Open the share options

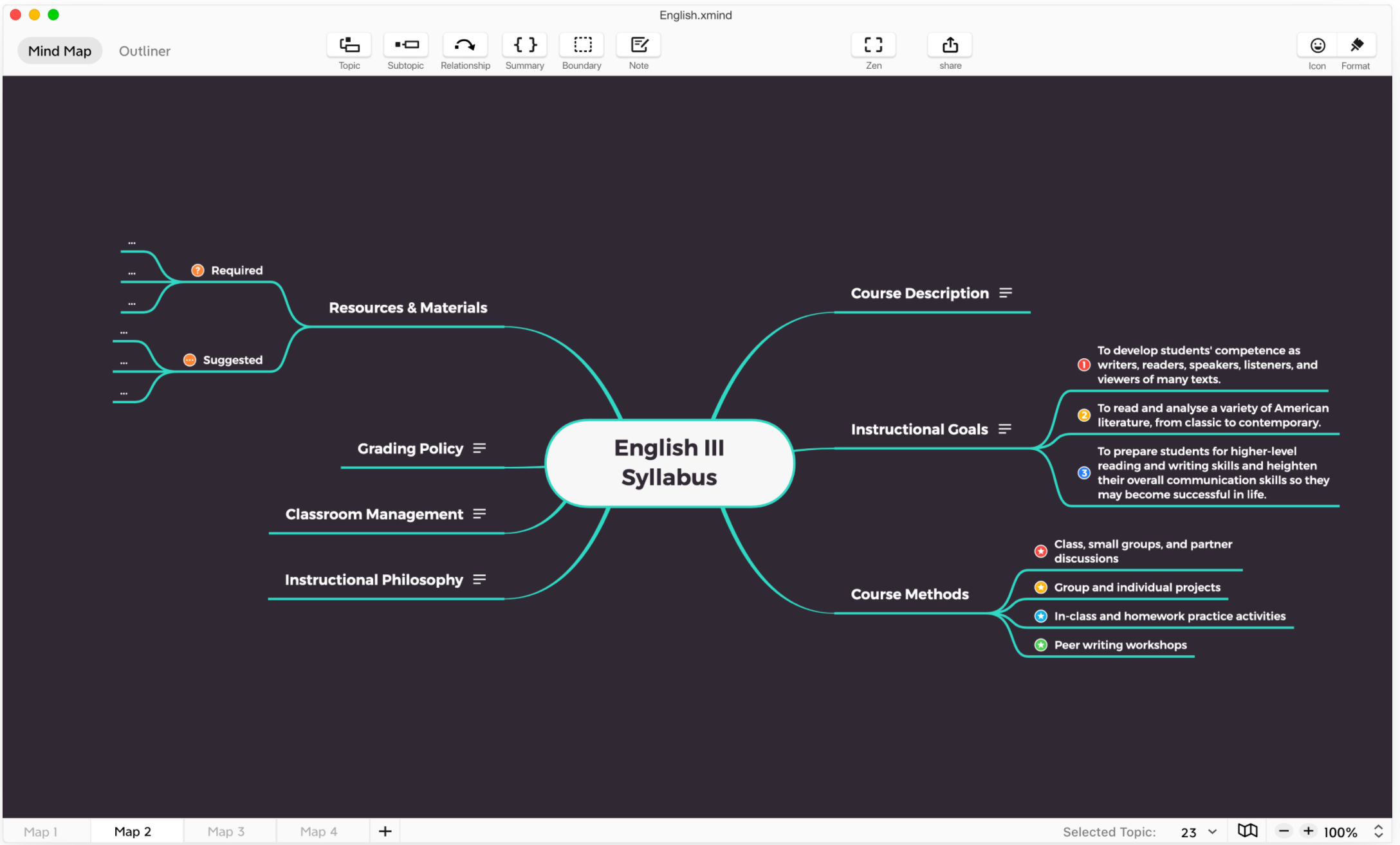click(x=950, y=45)
